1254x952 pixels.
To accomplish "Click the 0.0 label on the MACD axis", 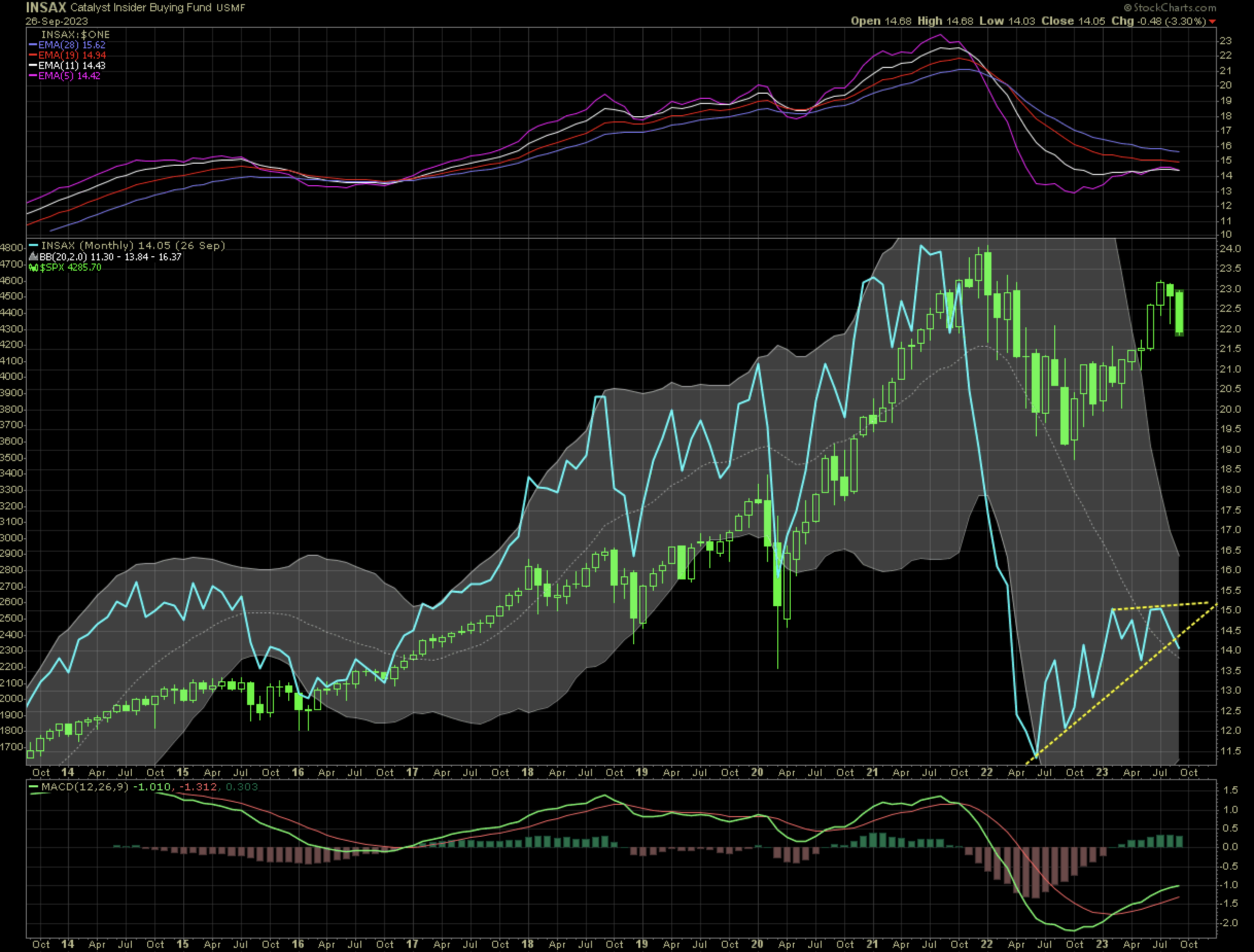I will [x=1230, y=847].
